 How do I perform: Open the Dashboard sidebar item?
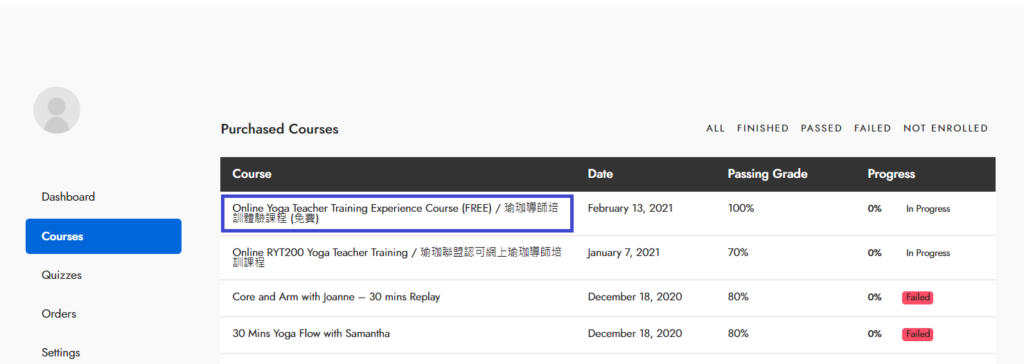68,197
